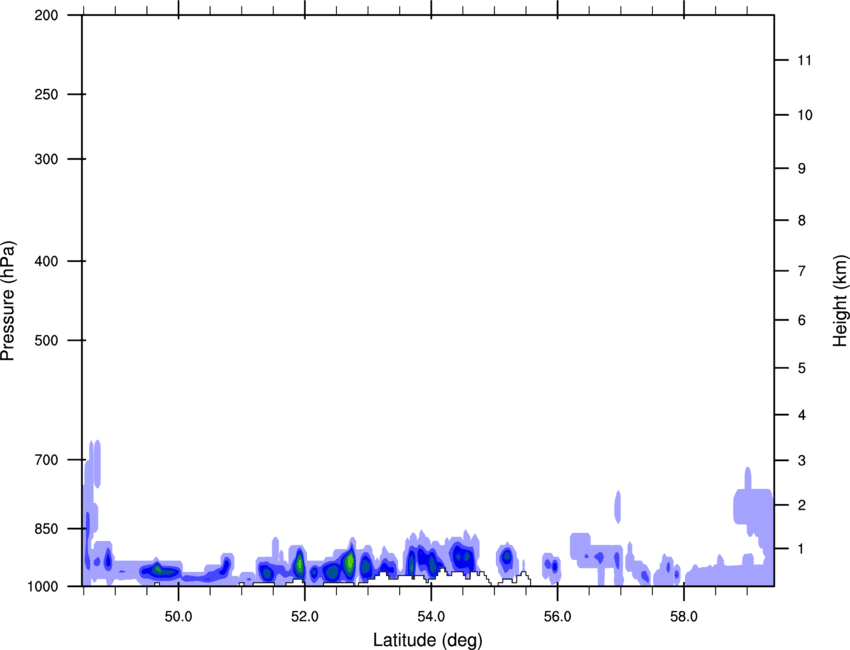This screenshot has height=650, width=850.
Task: Click the 7 km height label
Action: click(x=802, y=271)
